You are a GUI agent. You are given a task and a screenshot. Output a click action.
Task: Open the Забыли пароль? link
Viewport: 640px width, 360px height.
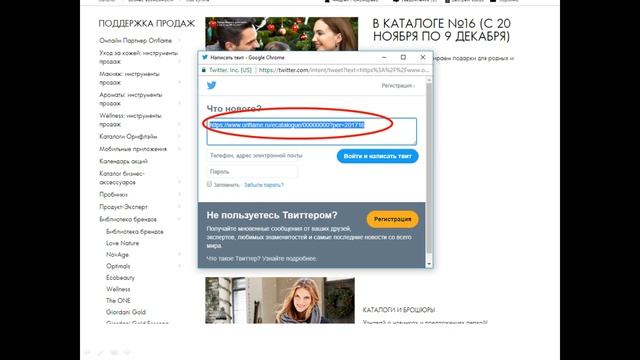pyautogui.click(x=264, y=185)
